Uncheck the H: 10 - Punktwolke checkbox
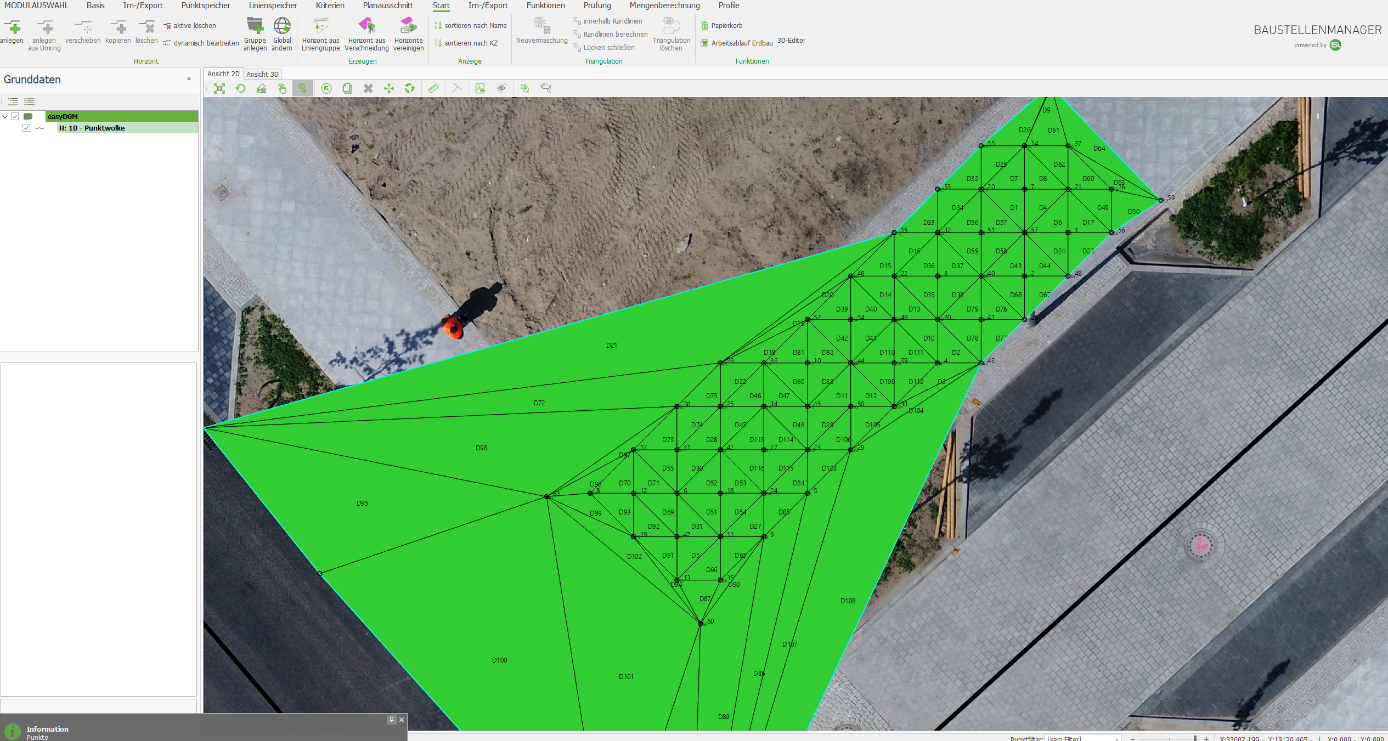This screenshot has width=1388, height=741. tap(26, 128)
